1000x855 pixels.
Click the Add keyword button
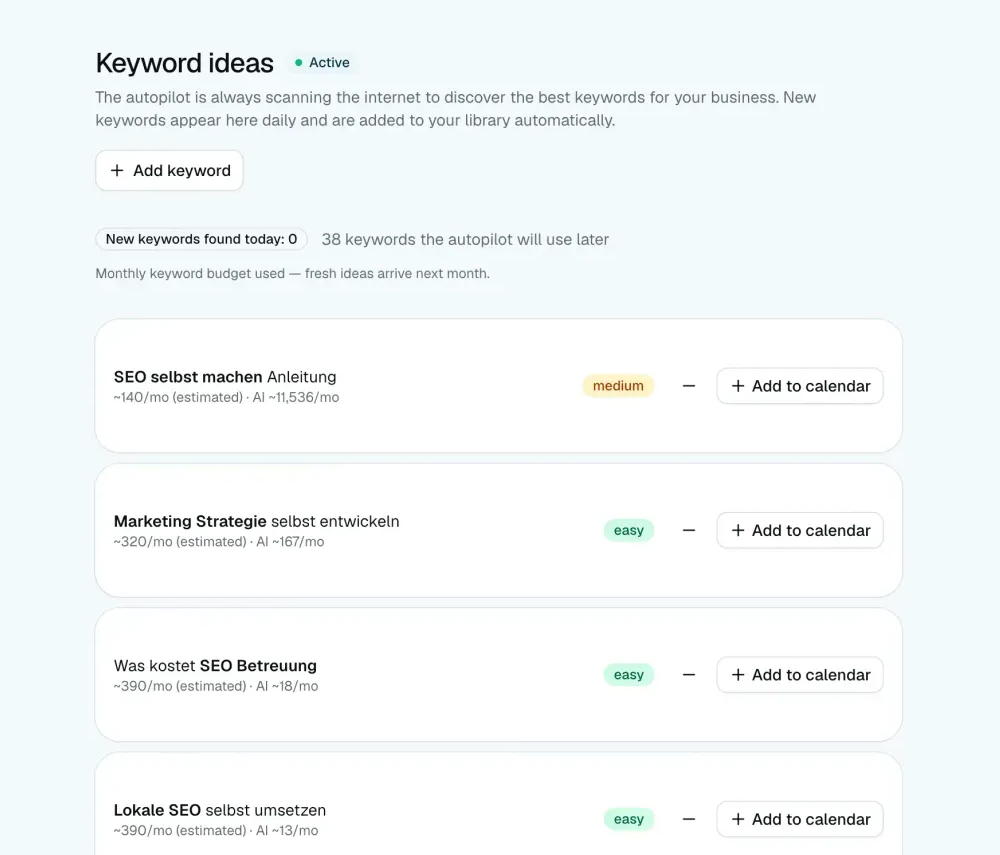click(169, 170)
